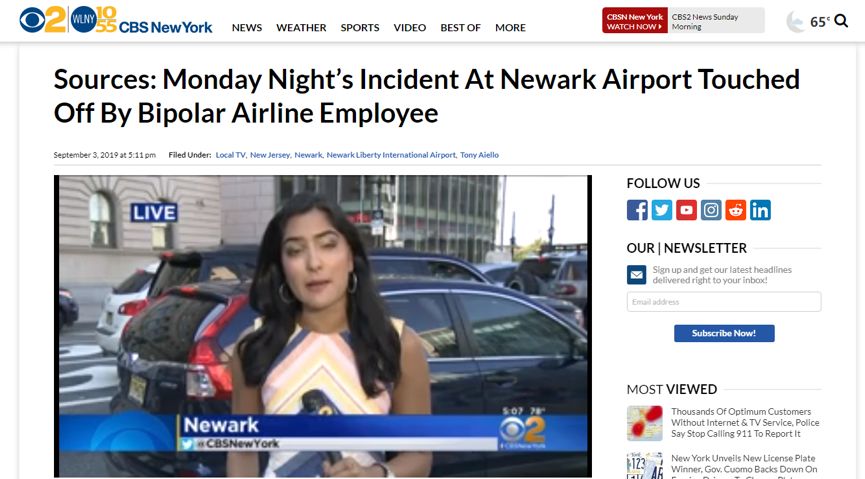Focus the Email address field
This screenshot has height=479, width=865.
pos(724,302)
